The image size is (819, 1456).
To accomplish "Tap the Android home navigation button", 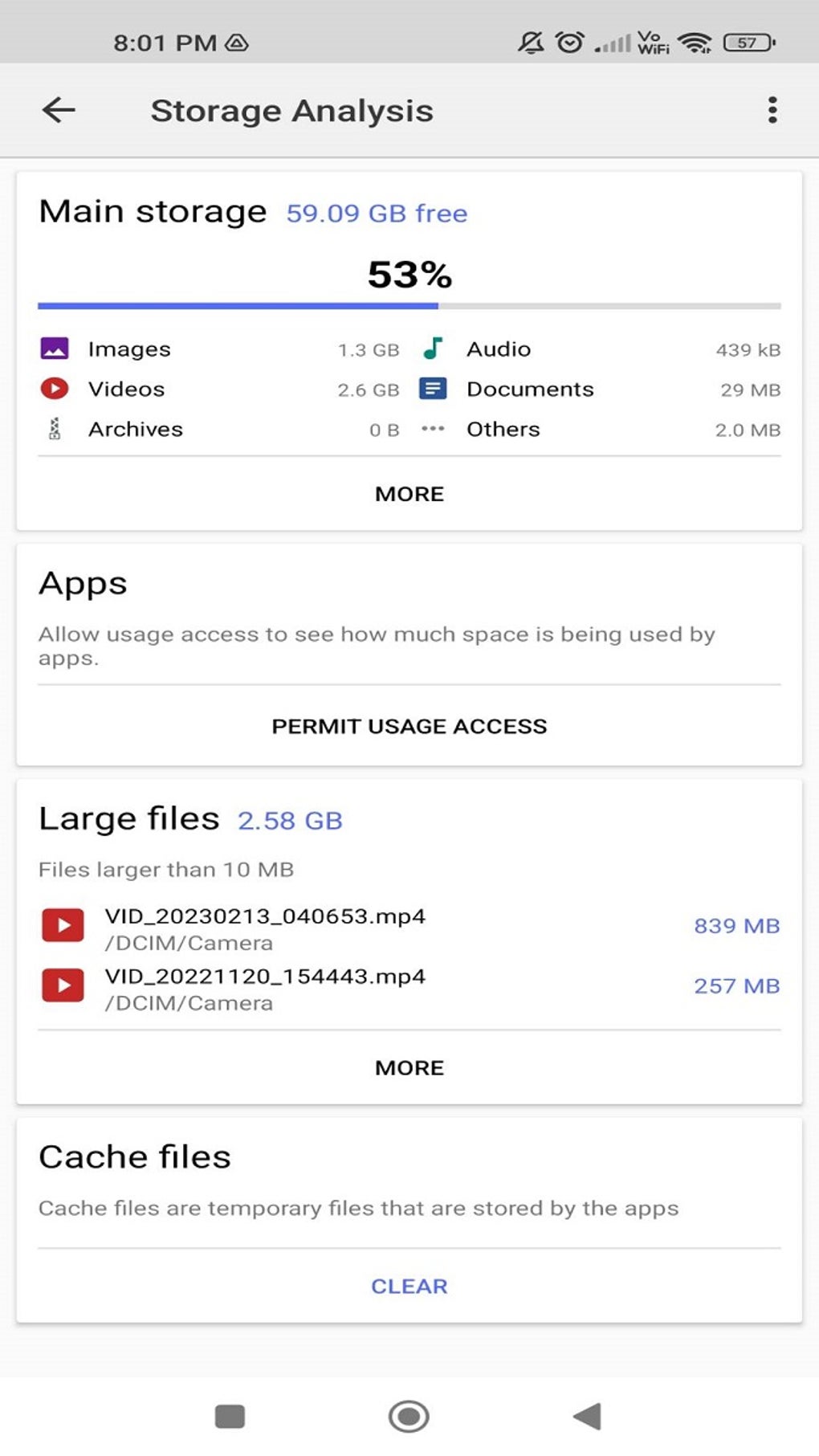I will click(x=409, y=1416).
